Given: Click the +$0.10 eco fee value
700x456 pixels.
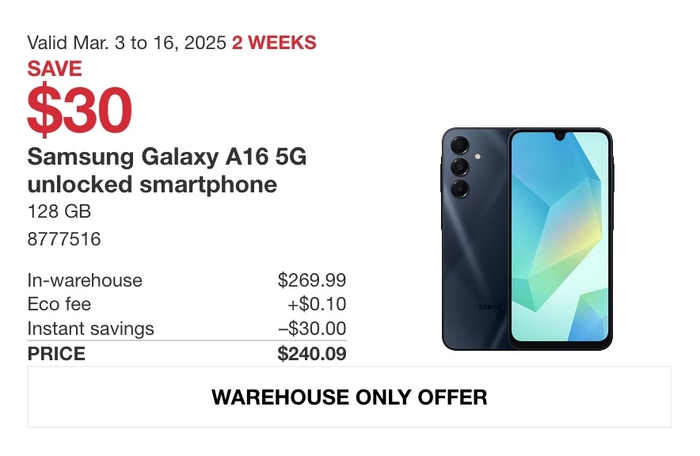Looking at the screenshot, I should point(317,304).
